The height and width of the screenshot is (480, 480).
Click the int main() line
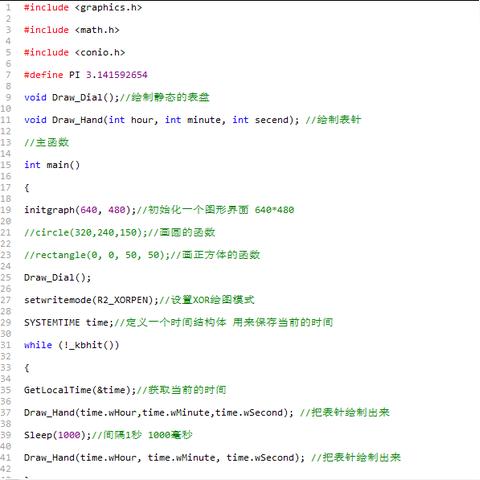click(52, 165)
